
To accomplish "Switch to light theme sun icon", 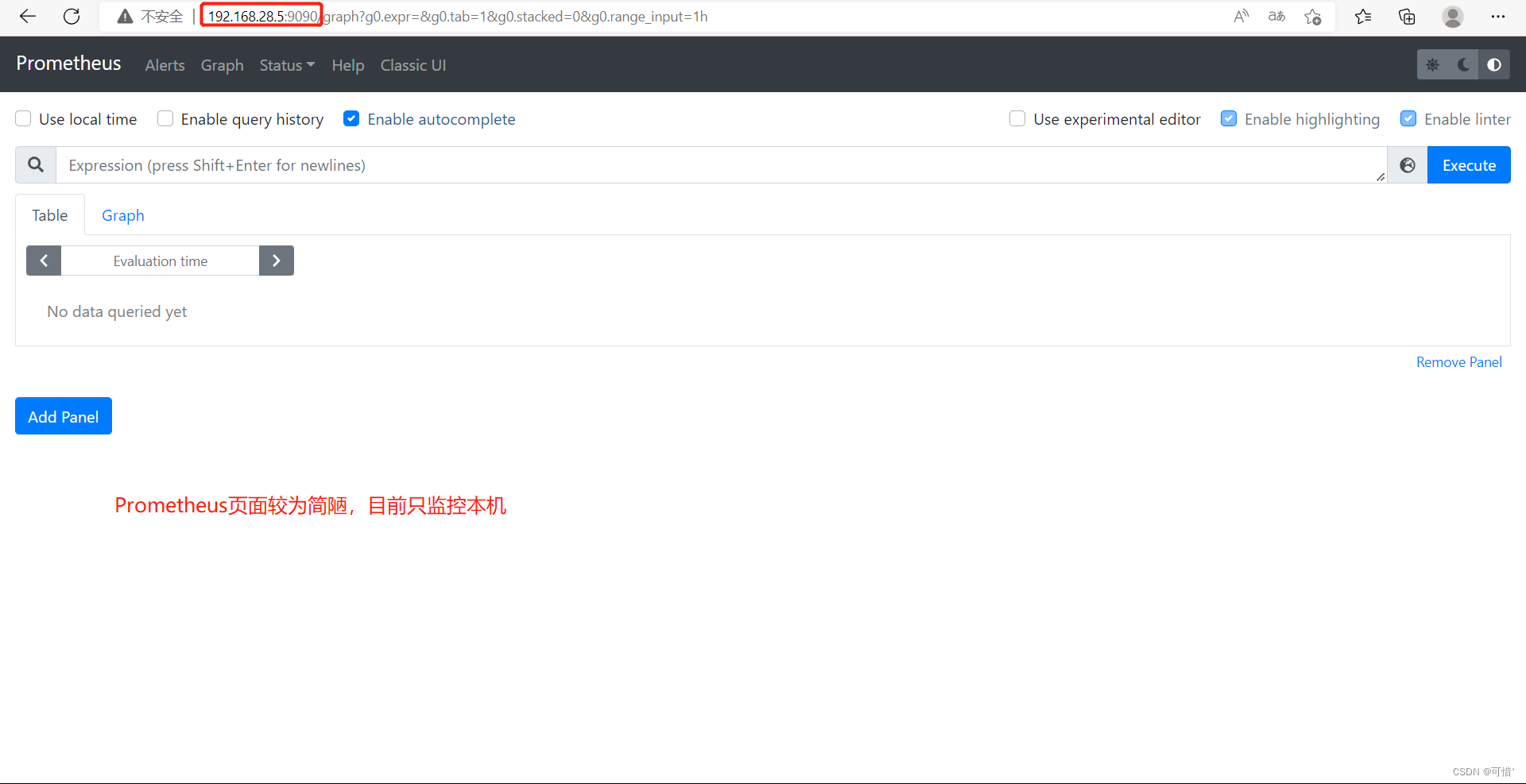I will pyautogui.click(x=1432, y=65).
